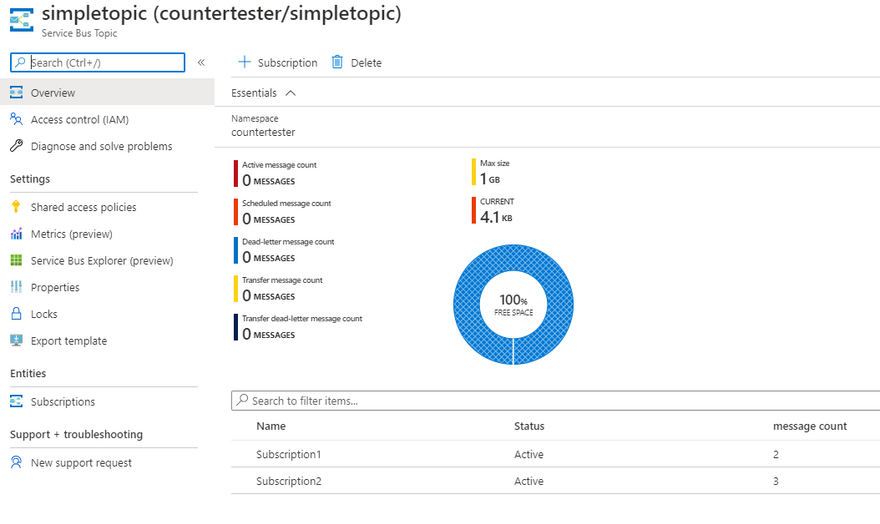Click the Delete toolbar button
This screenshot has height=524, width=880.
click(x=356, y=62)
